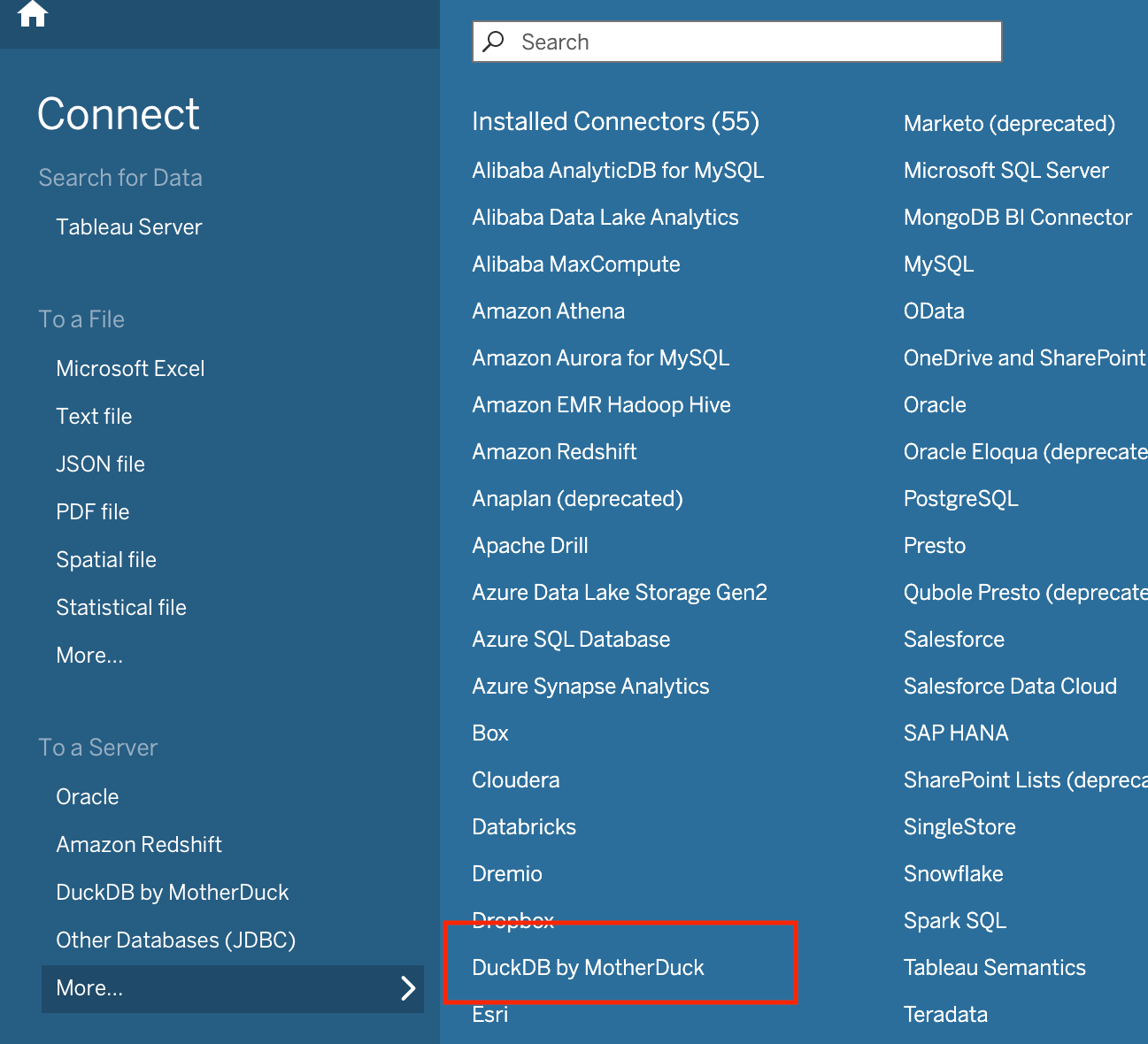Image resolution: width=1148 pixels, height=1044 pixels.
Task: Select Alibaba AnalyticDB for MySQL connector
Action: click(618, 171)
